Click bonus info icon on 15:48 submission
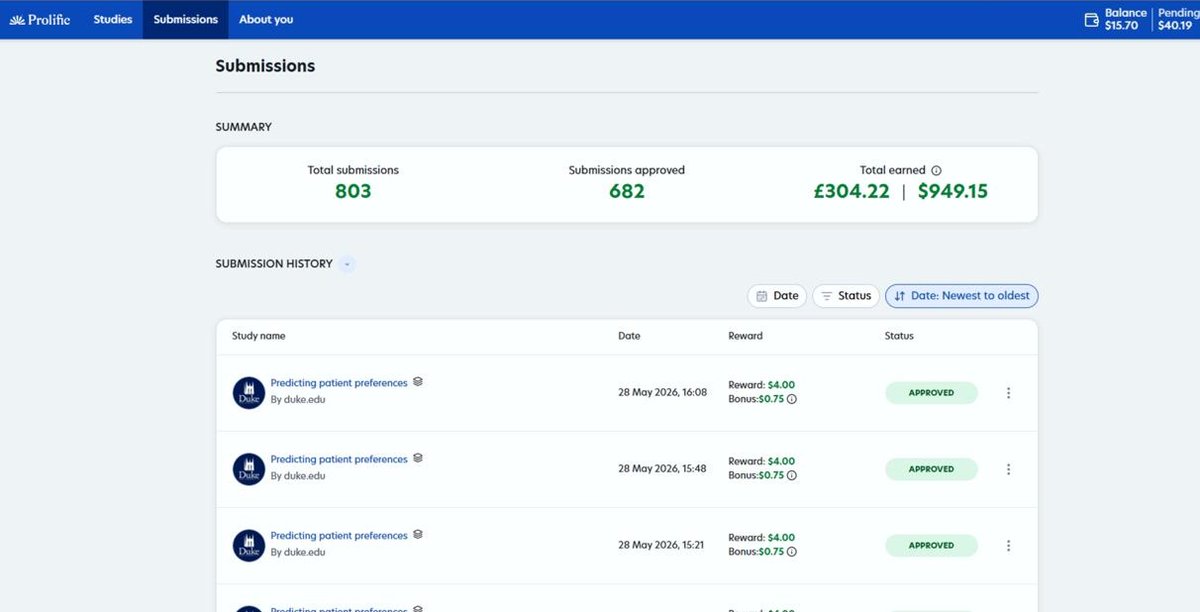The height and width of the screenshot is (612, 1200). click(792, 475)
